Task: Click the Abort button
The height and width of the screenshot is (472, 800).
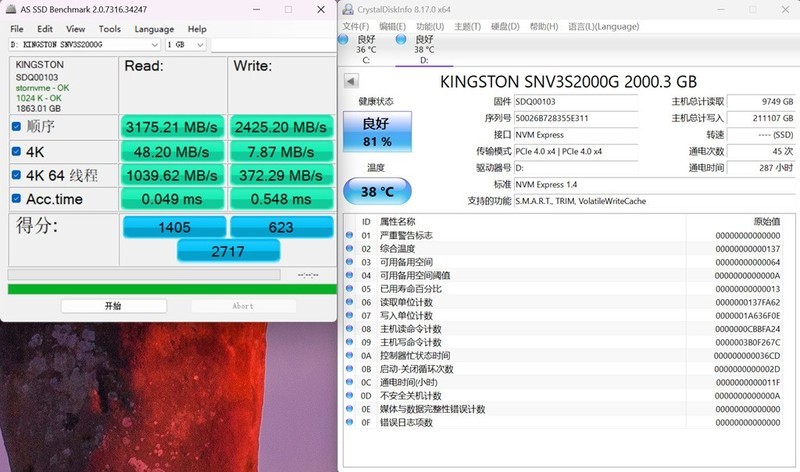Action: point(243,306)
